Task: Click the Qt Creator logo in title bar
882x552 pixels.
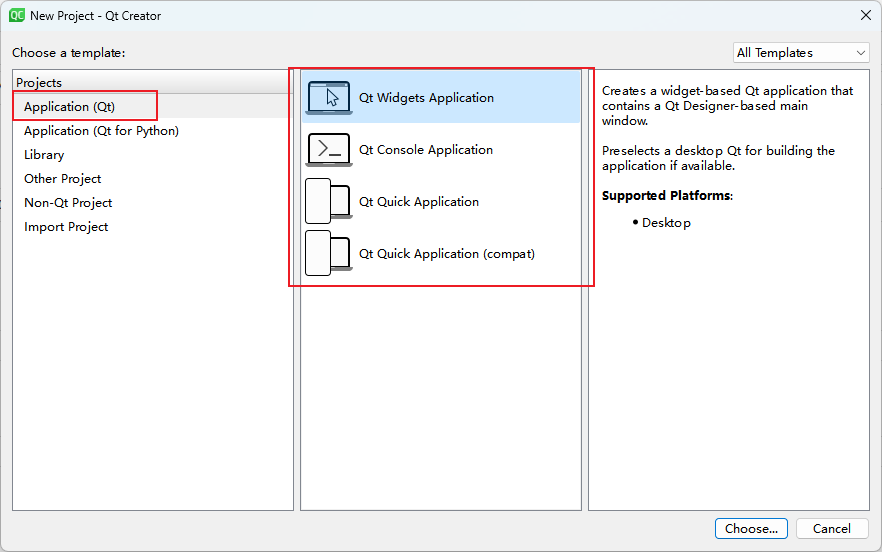Action: [17, 15]
